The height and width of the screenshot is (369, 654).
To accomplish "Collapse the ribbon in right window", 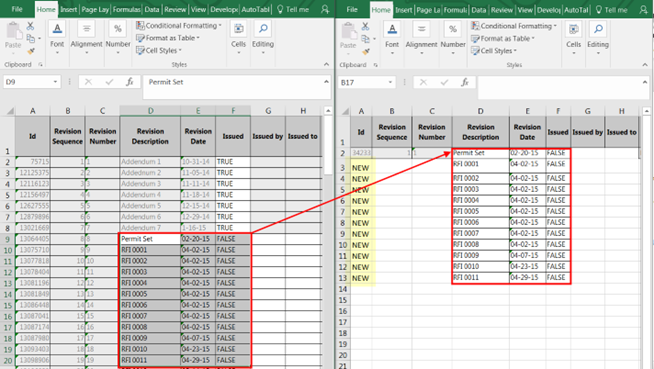I will (x=645, y=65).
